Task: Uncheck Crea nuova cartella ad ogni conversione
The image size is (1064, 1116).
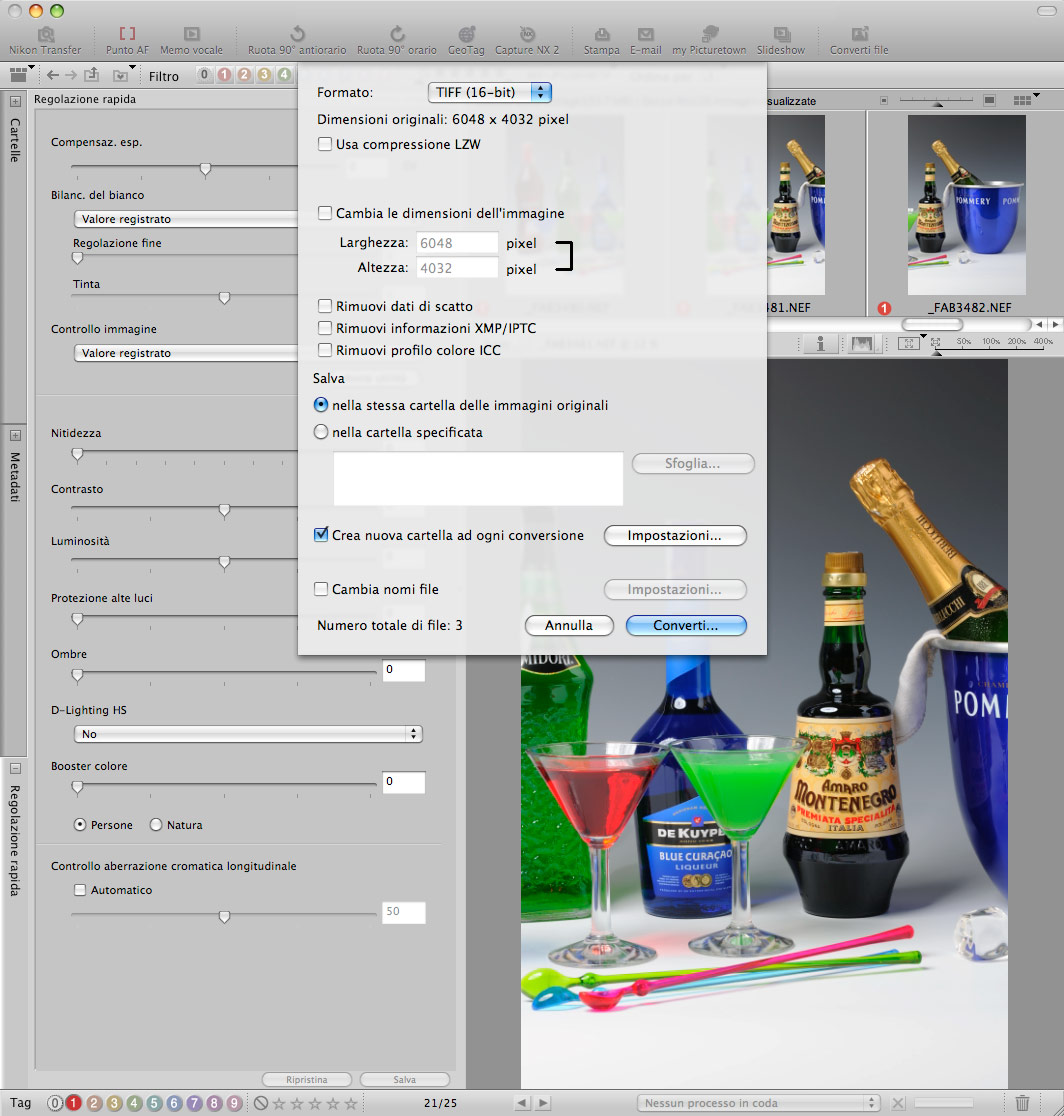Action: [x=321, y=535]
